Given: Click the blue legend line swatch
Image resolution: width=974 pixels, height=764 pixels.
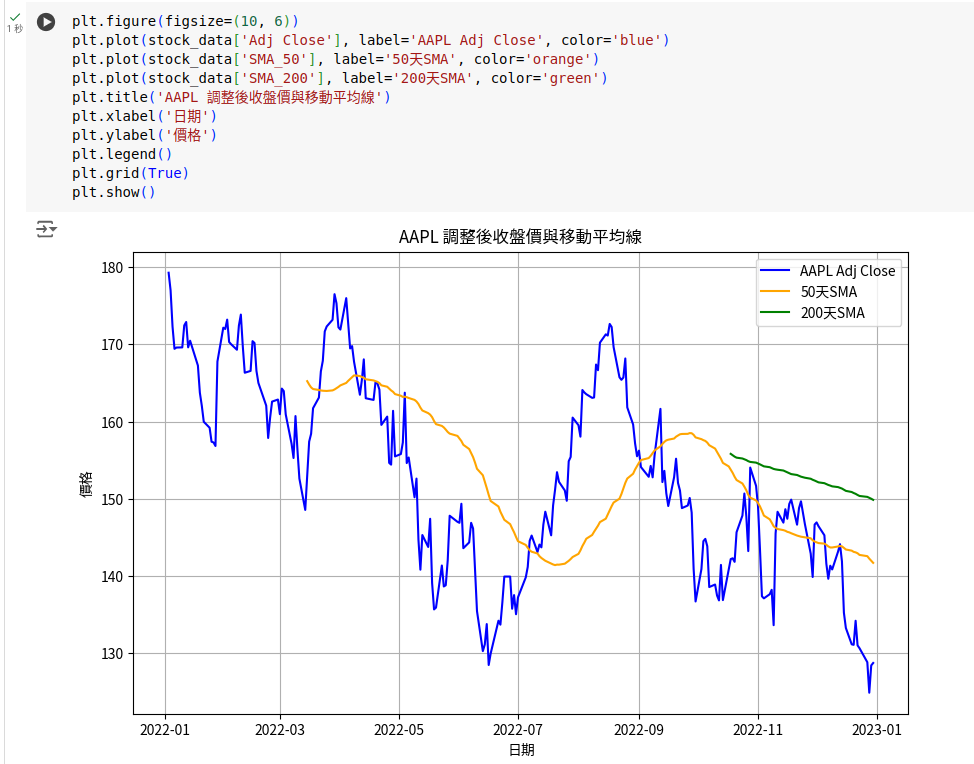Looking at the screenshot, I should tap(775, 271).
